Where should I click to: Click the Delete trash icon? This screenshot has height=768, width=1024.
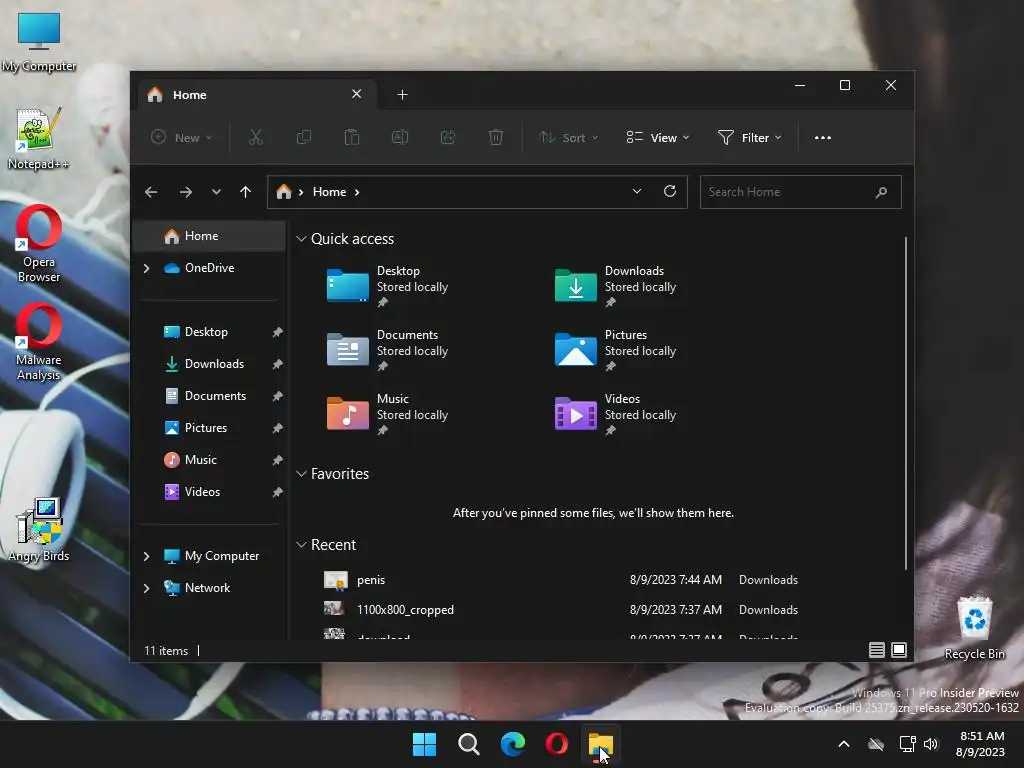[x=496, y=137]
